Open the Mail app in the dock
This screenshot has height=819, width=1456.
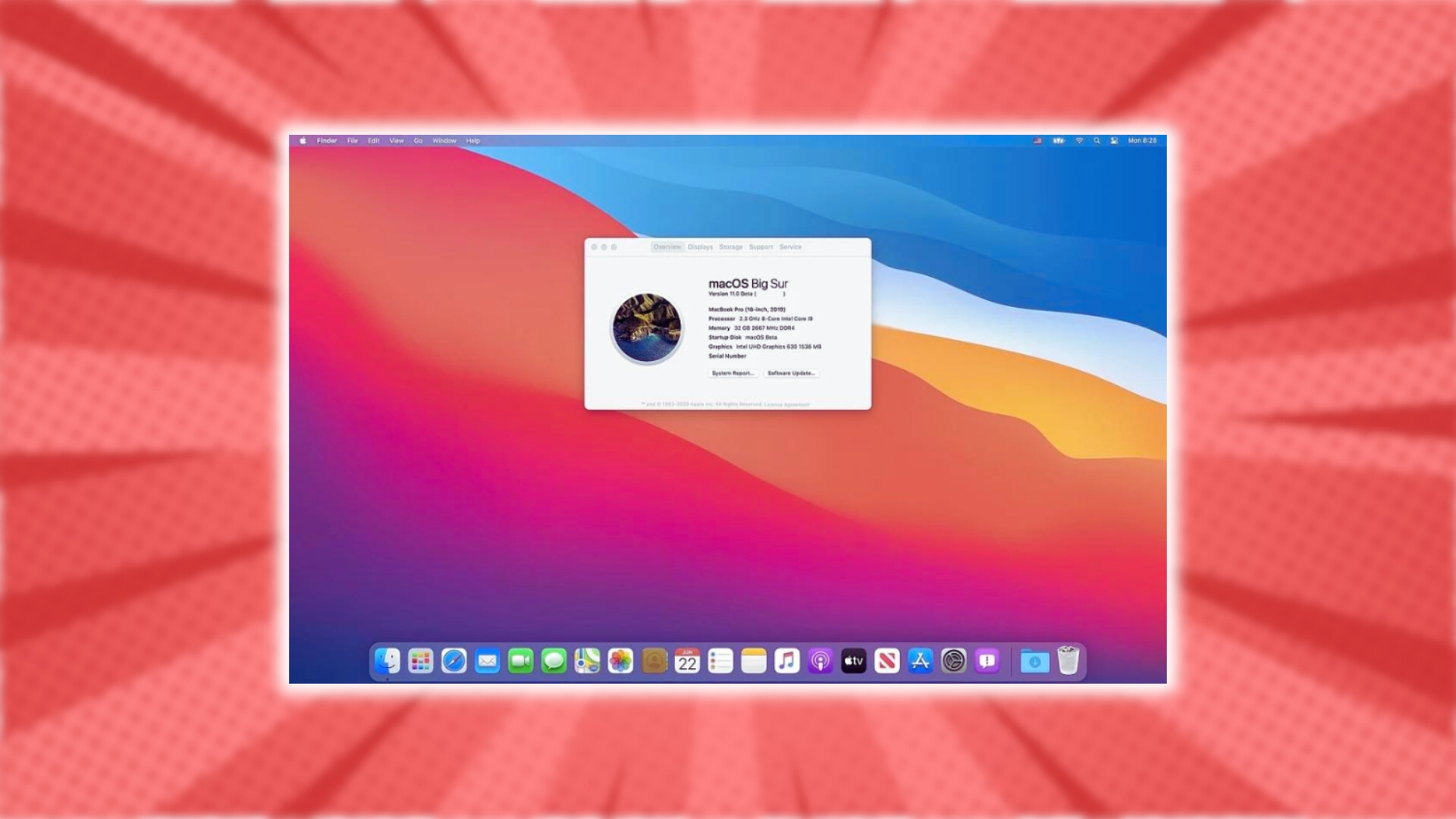point(487,661)
